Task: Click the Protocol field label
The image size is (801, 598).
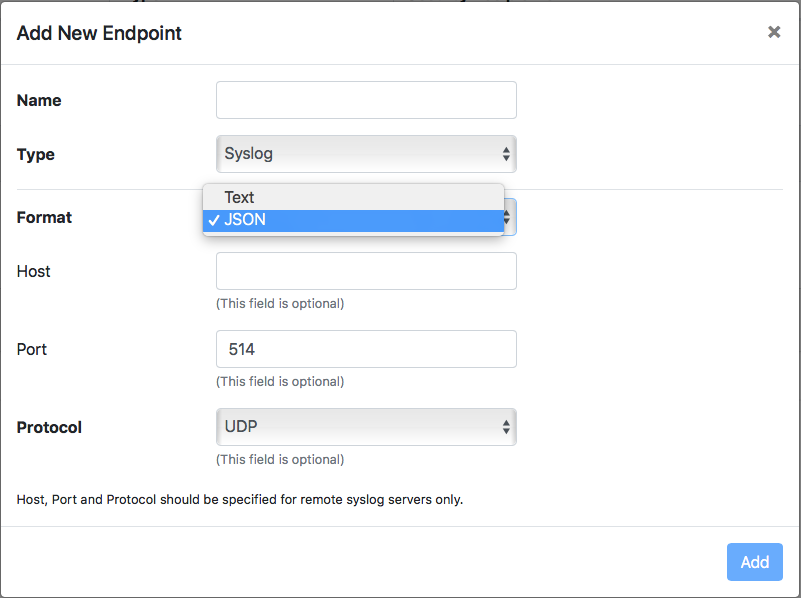Action: click(49, 427)
